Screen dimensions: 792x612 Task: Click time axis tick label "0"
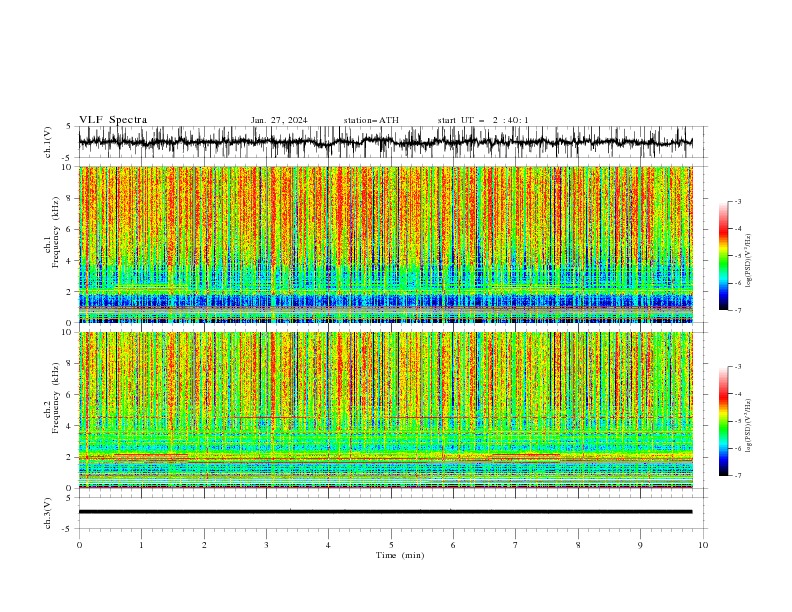[79, 545]
